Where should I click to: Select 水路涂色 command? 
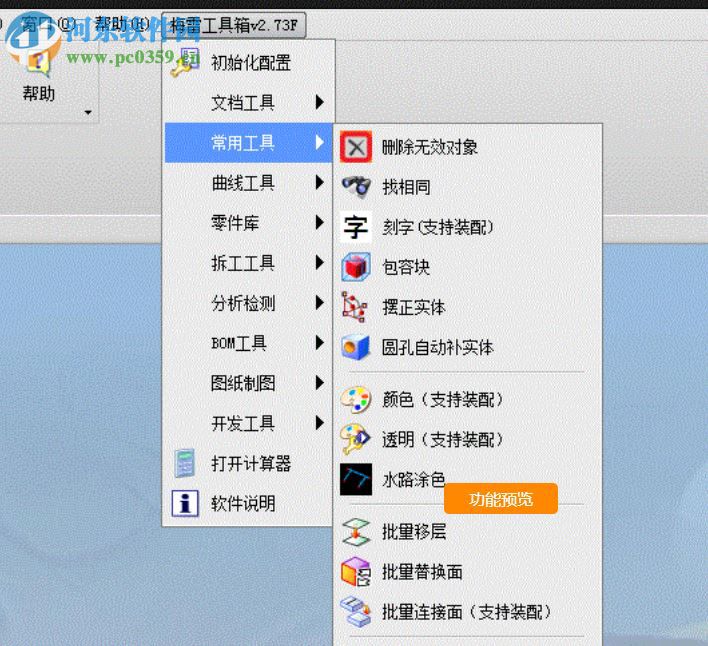[468, 479]
